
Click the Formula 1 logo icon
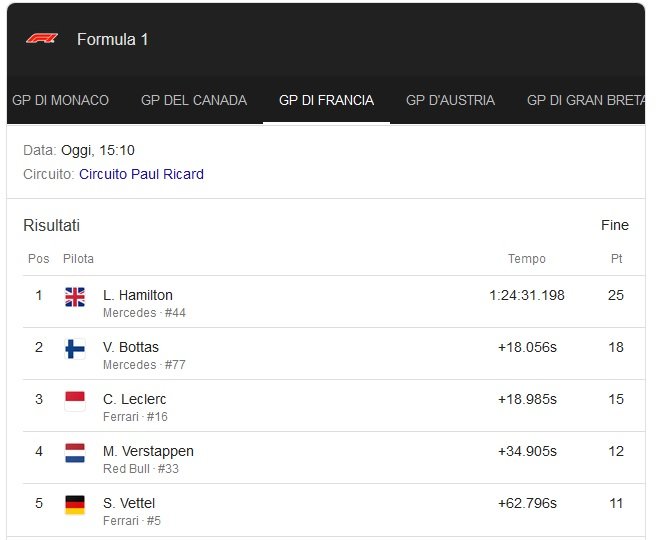pos(42,39)
